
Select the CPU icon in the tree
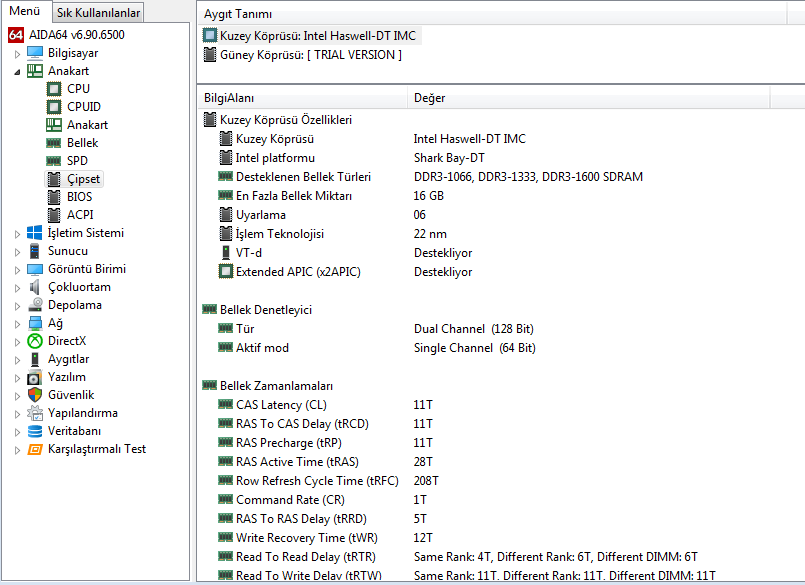point(54,89)
